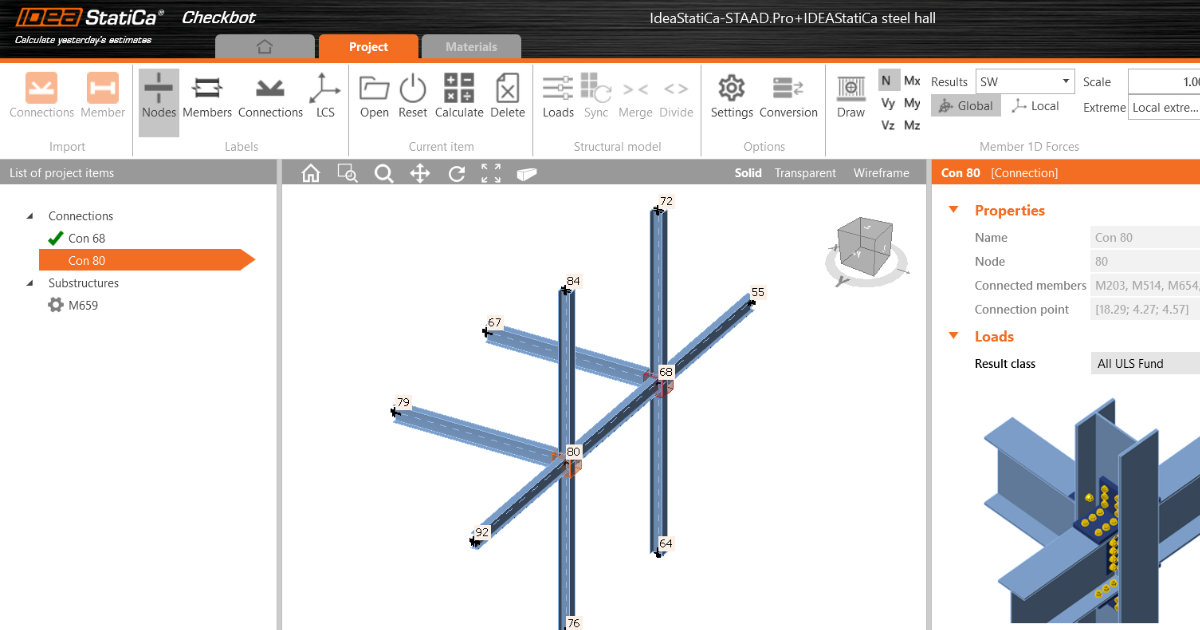Open the Results SW dropdown
1200x630 pixels.
pyautogui.click(x=1024, y=82)
